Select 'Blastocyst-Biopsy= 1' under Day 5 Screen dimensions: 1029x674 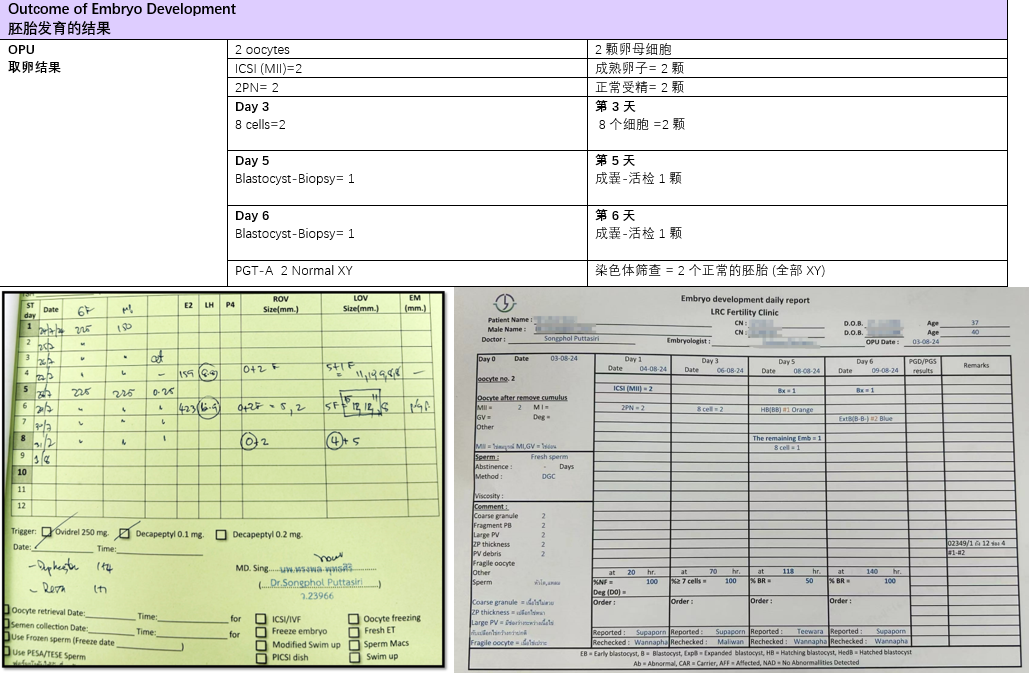295,179
